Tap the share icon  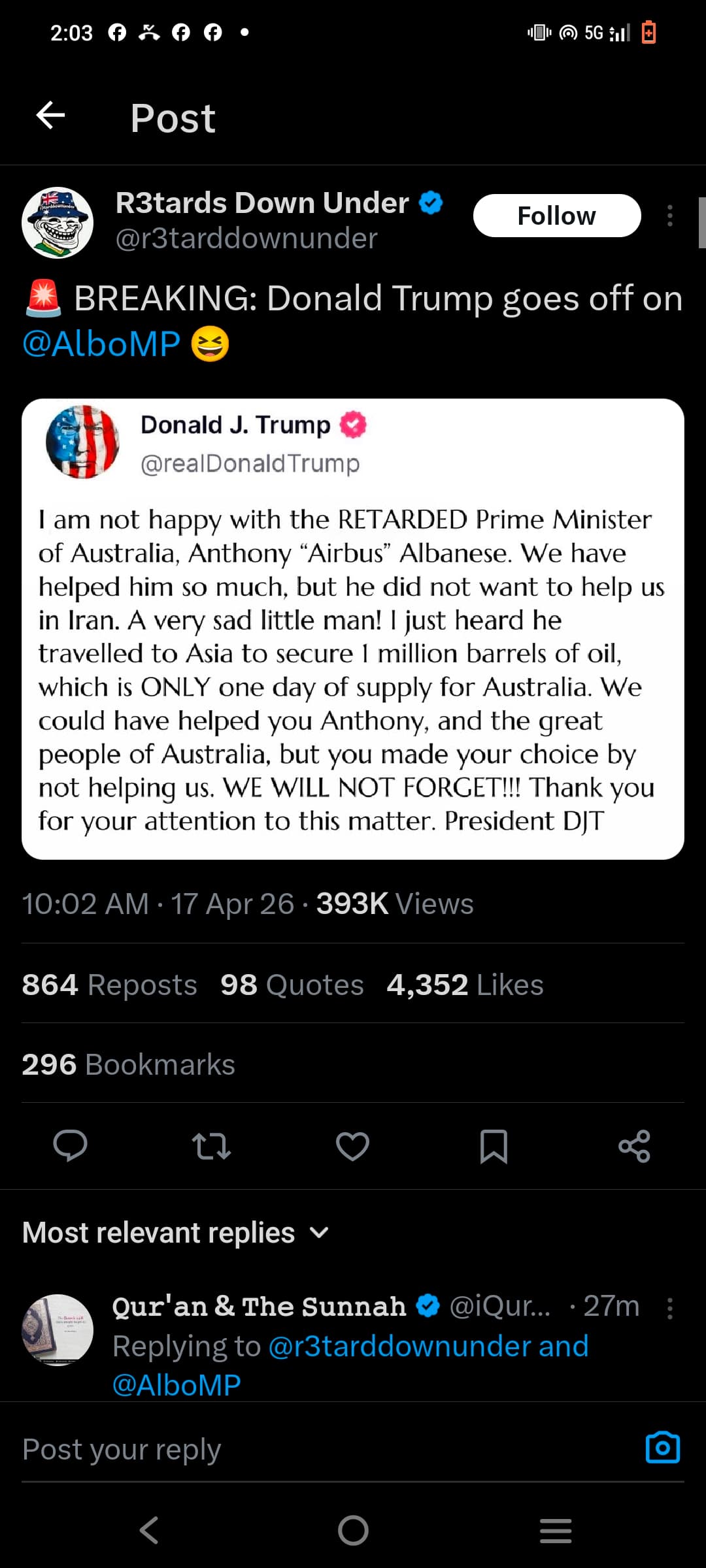coord(634,1146)
